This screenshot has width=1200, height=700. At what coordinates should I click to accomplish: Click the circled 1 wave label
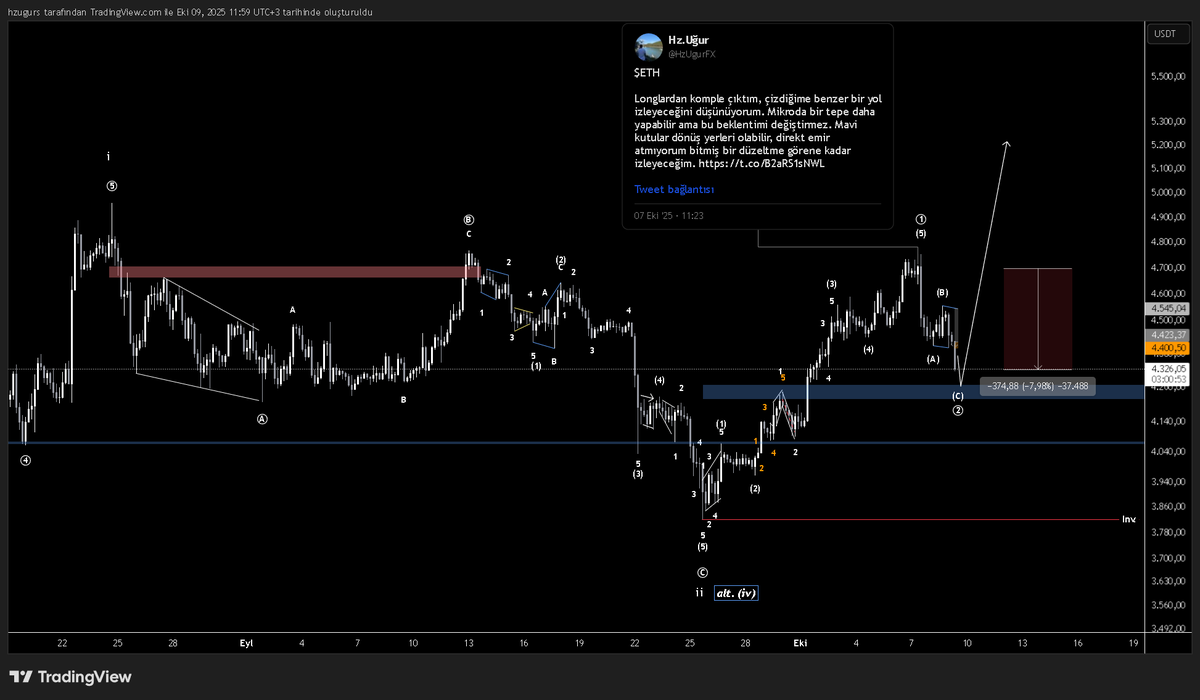click(921, 219)
